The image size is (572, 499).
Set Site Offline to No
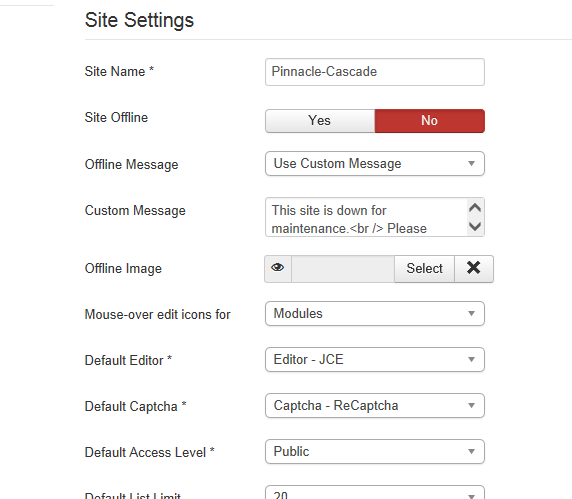(x=430, y=121)
